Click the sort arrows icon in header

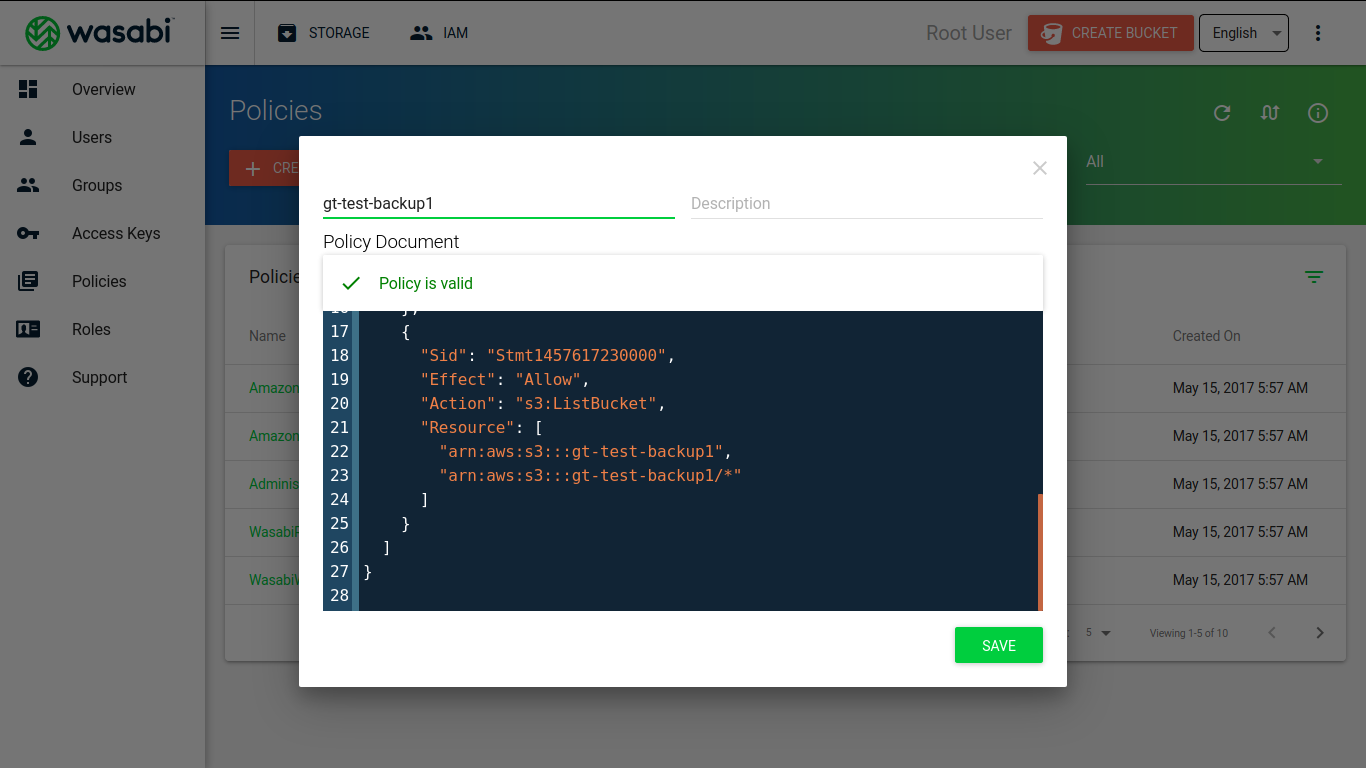coord(1270,113)
